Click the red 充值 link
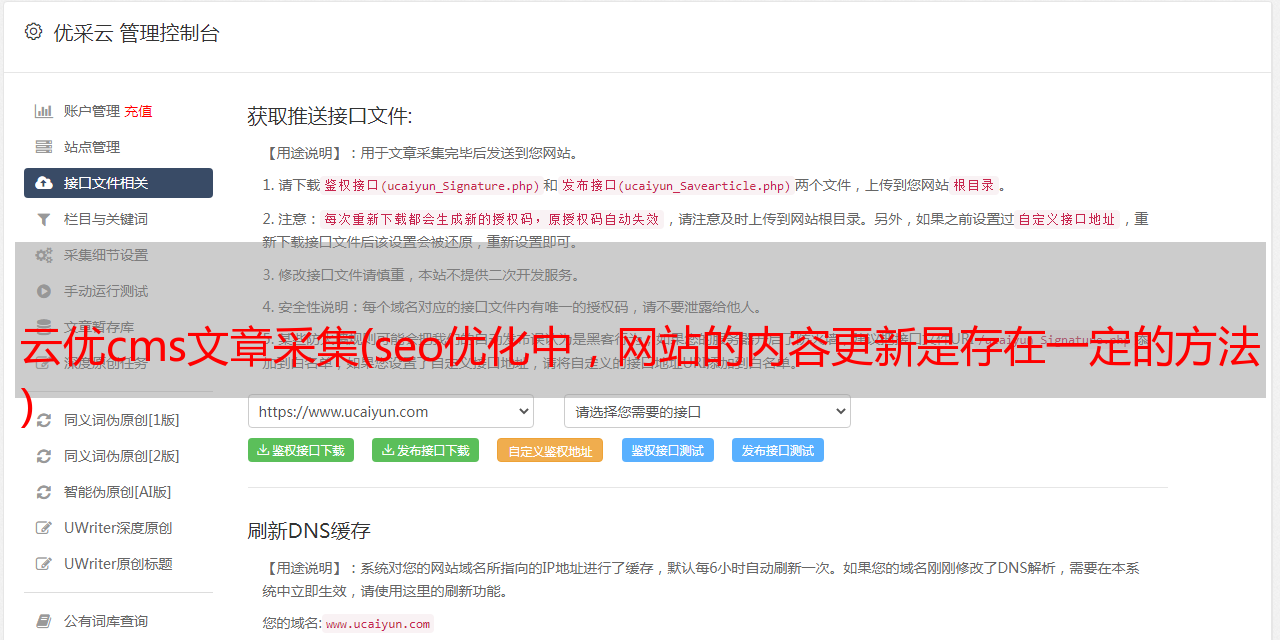Screen dimensions: 1280x640 138,111
